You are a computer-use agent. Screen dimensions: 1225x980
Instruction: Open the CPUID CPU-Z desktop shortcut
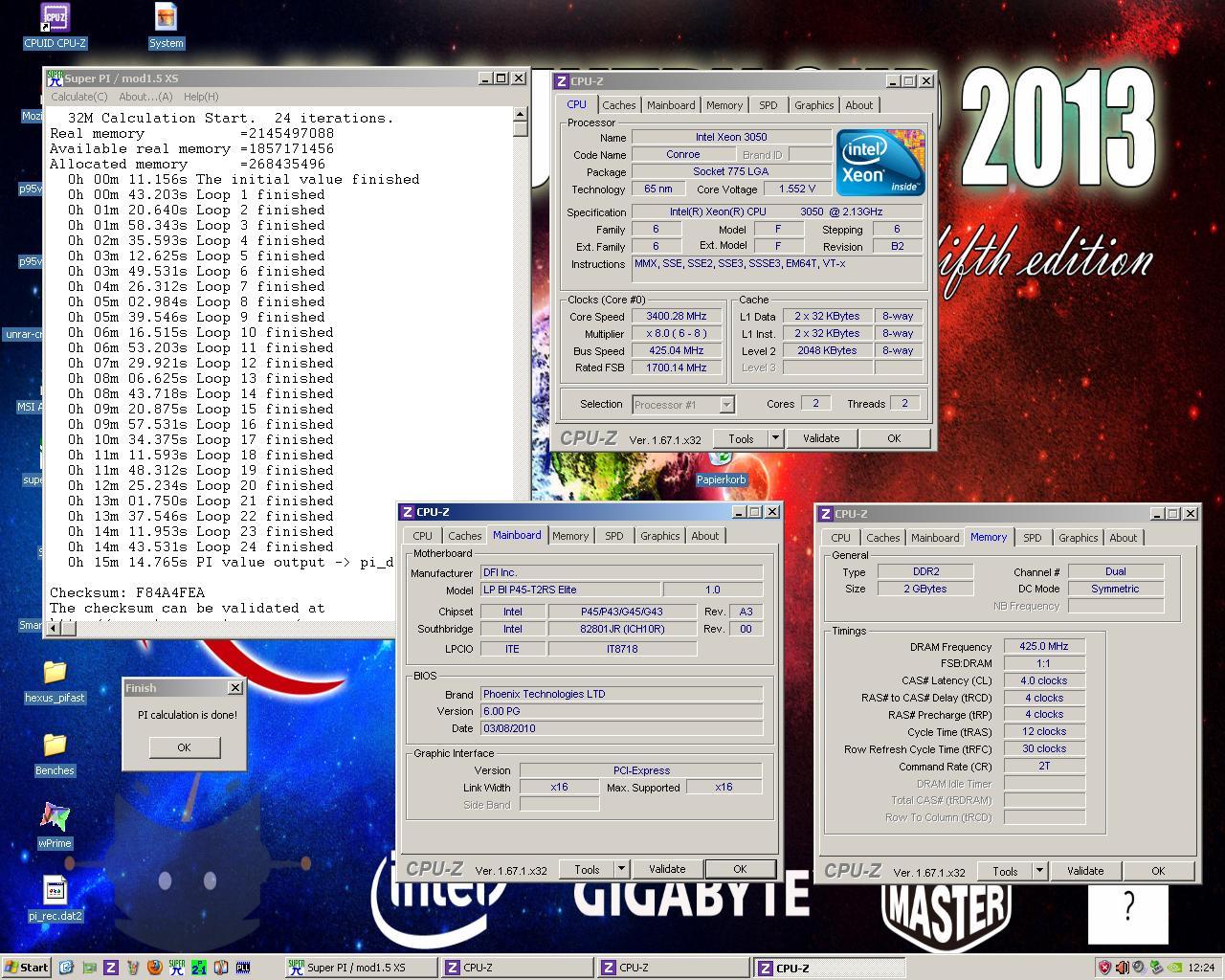tap(55, 25)
